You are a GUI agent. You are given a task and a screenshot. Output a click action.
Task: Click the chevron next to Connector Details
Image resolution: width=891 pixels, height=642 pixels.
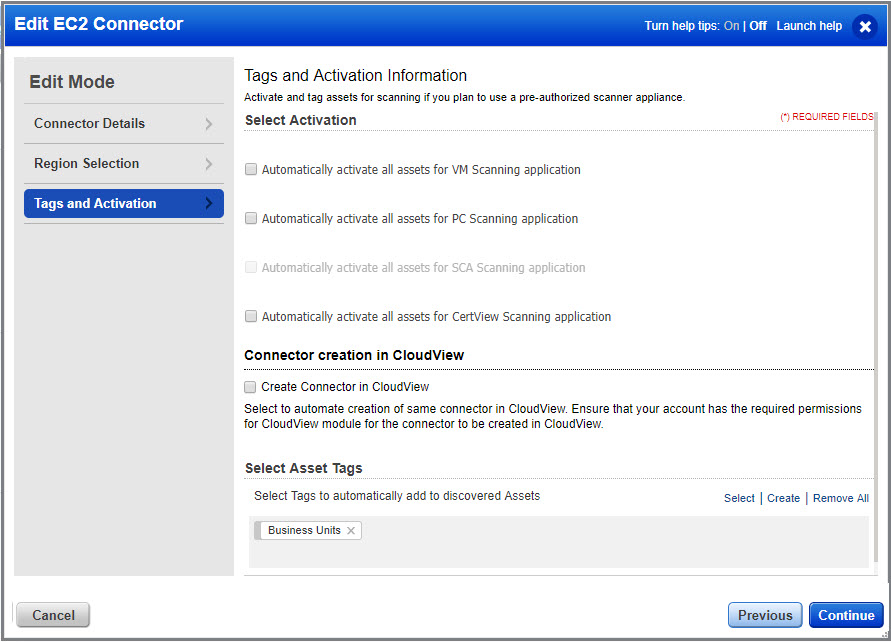tap(209, 124)
